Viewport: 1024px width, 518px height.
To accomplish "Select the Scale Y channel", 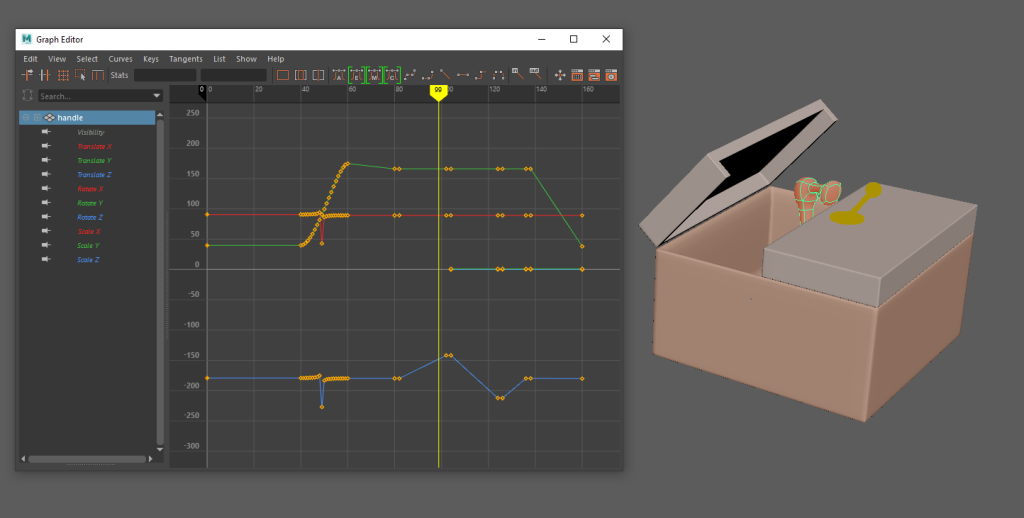I will point(88,246).
